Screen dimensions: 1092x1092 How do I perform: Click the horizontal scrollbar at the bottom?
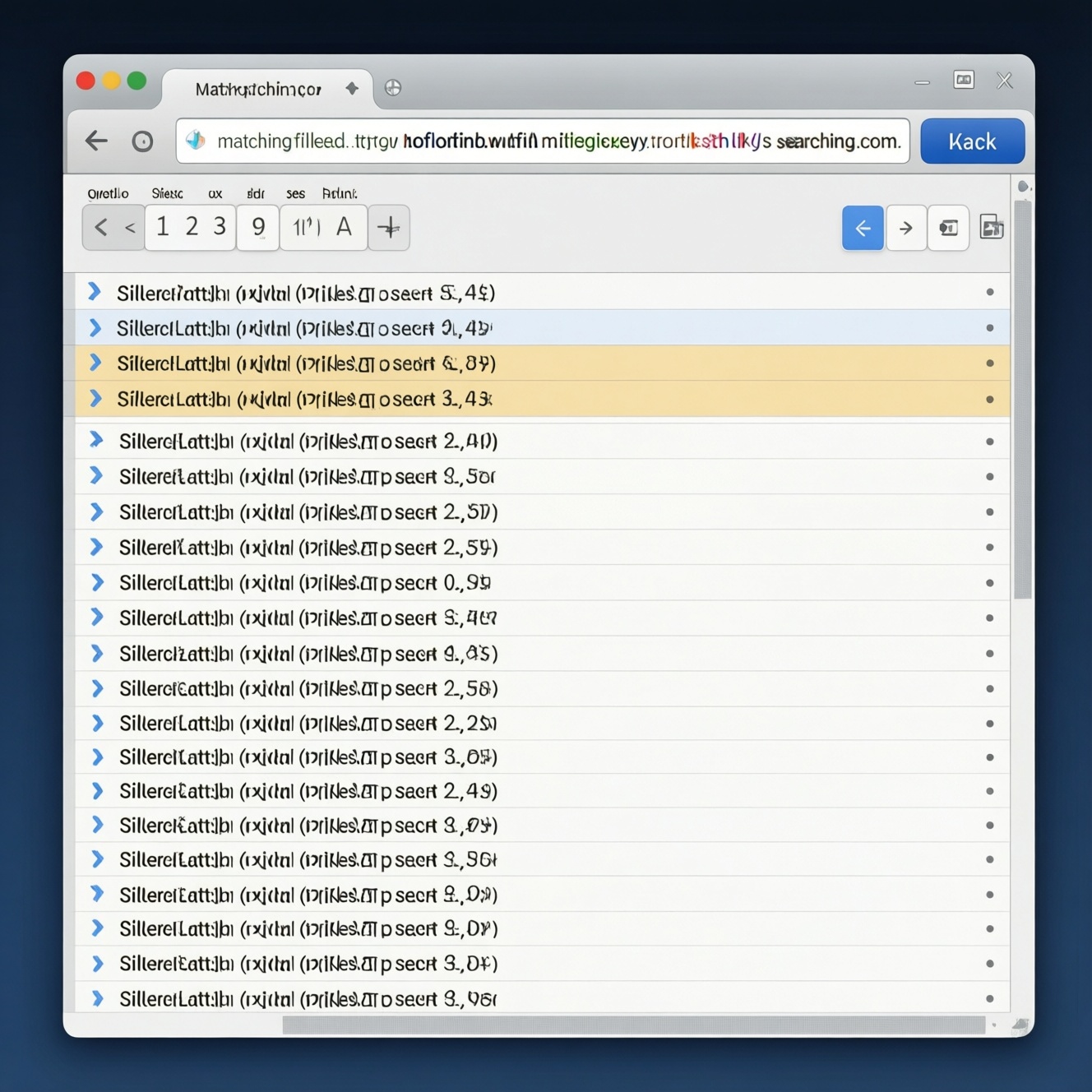(x=634, y=1025)
